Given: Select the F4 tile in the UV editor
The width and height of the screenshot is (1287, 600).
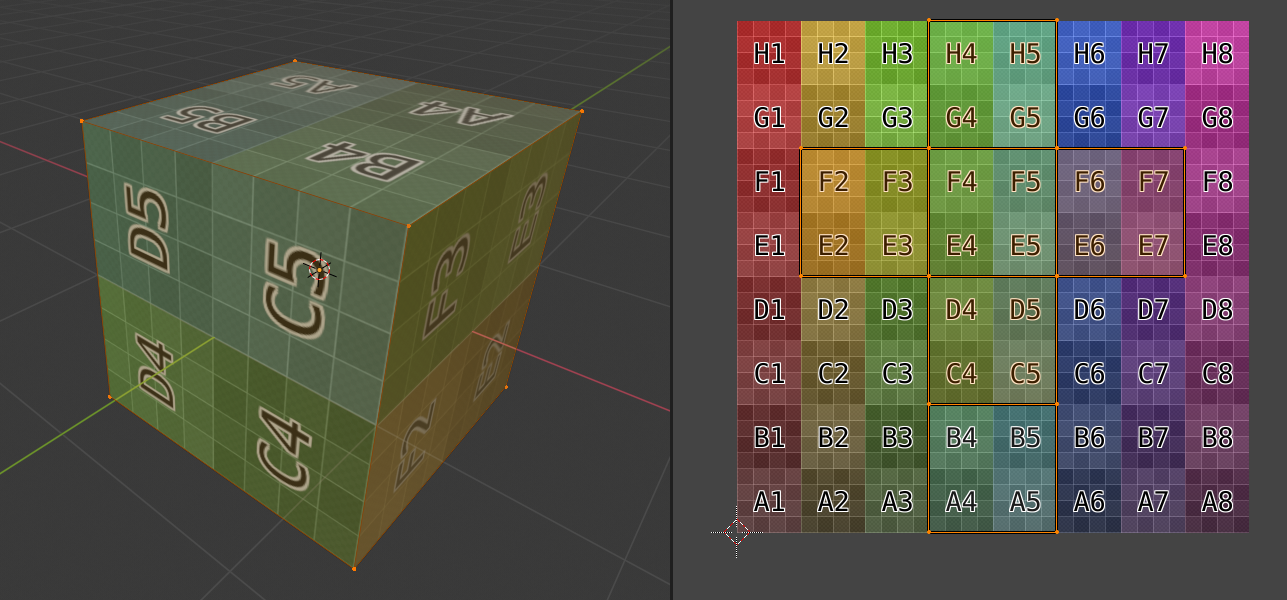Looking at the screenshot, I should pos(961,182).
